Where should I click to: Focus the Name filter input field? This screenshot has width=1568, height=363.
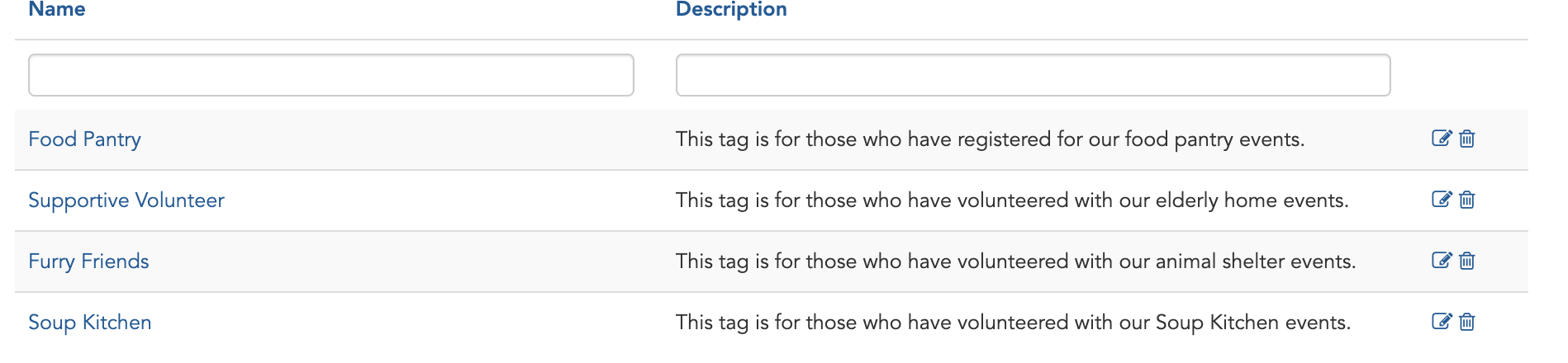331,75
